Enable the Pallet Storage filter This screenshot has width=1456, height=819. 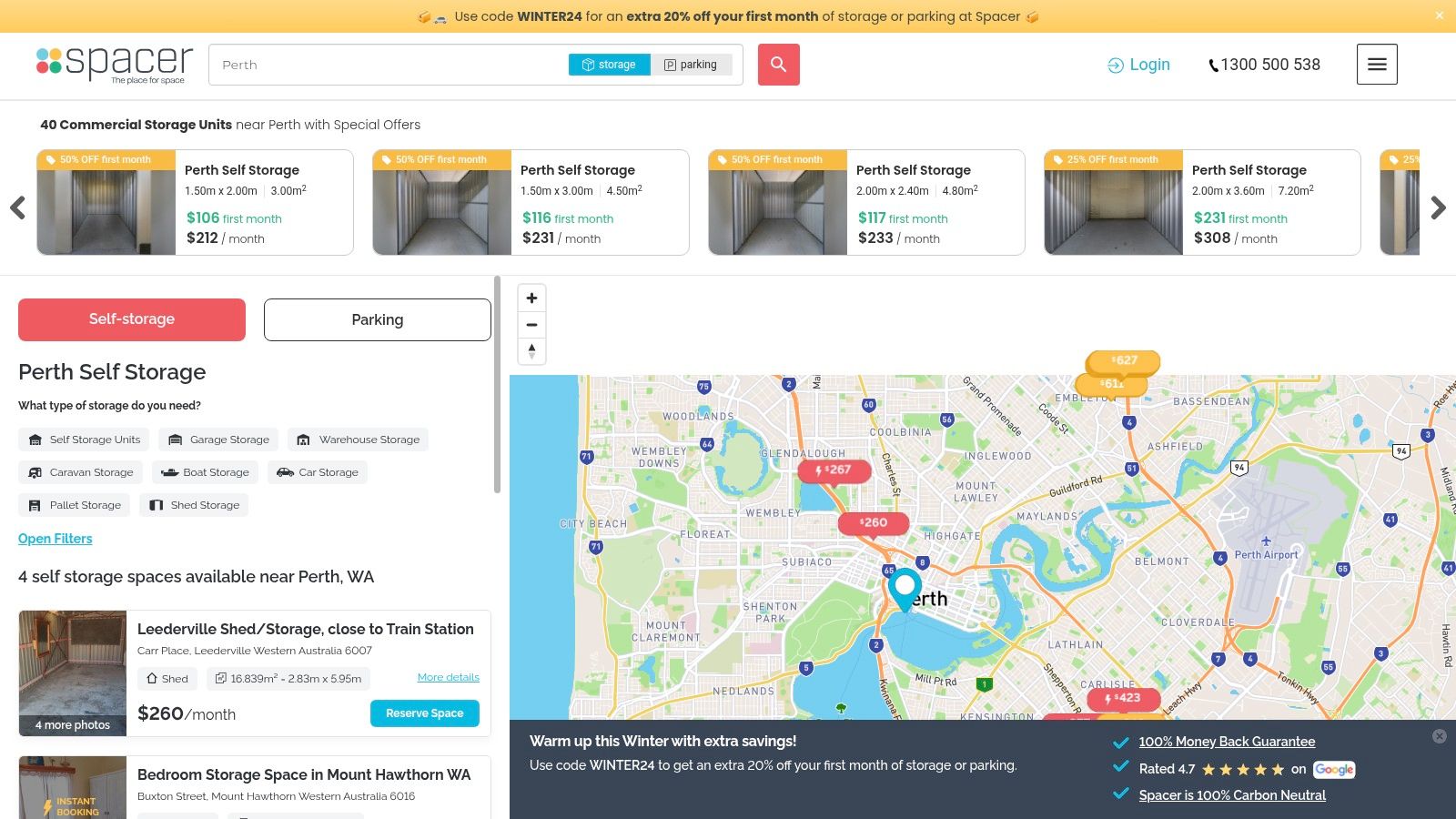74,505
